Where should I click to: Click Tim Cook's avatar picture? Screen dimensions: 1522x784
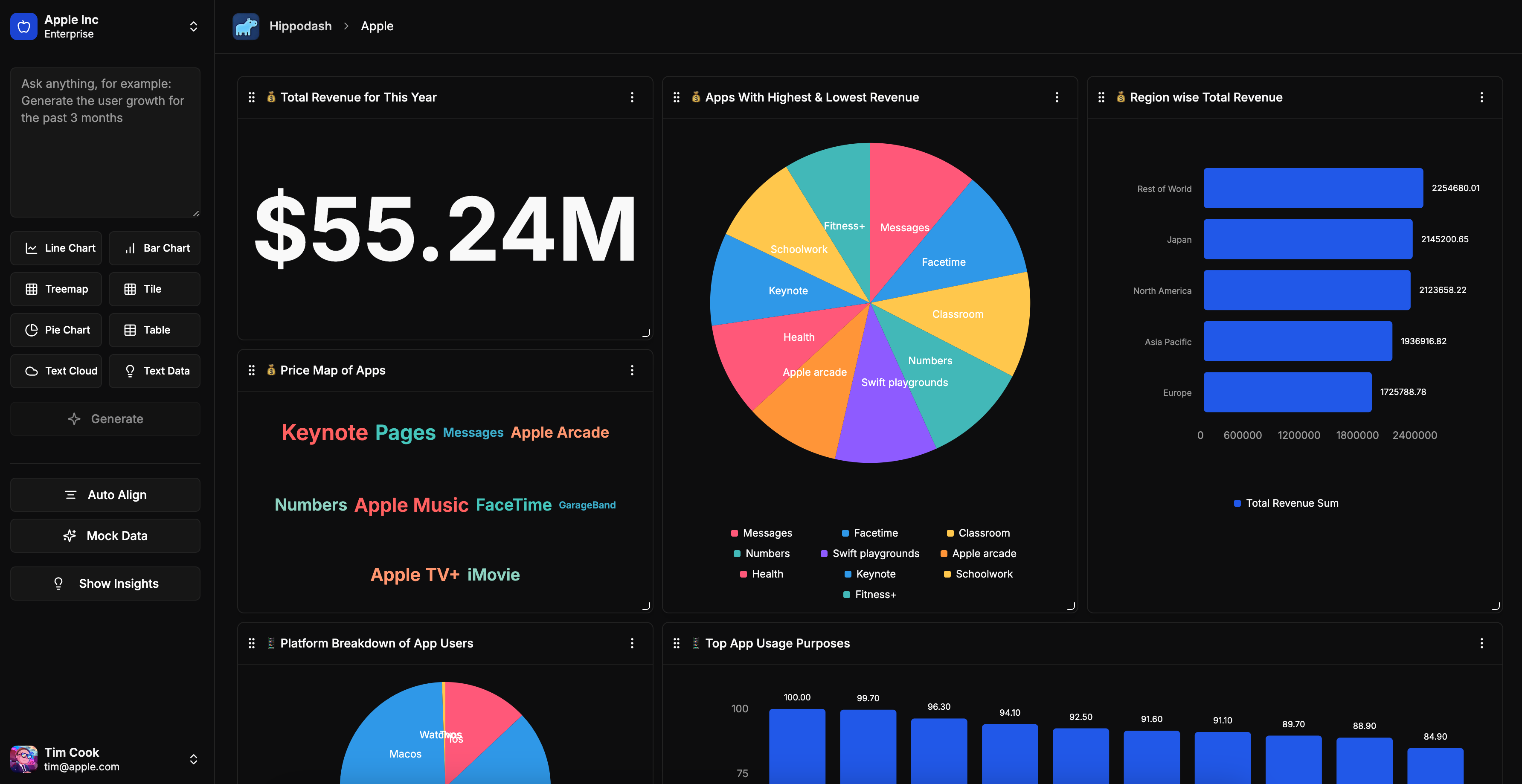pos(23,758)
